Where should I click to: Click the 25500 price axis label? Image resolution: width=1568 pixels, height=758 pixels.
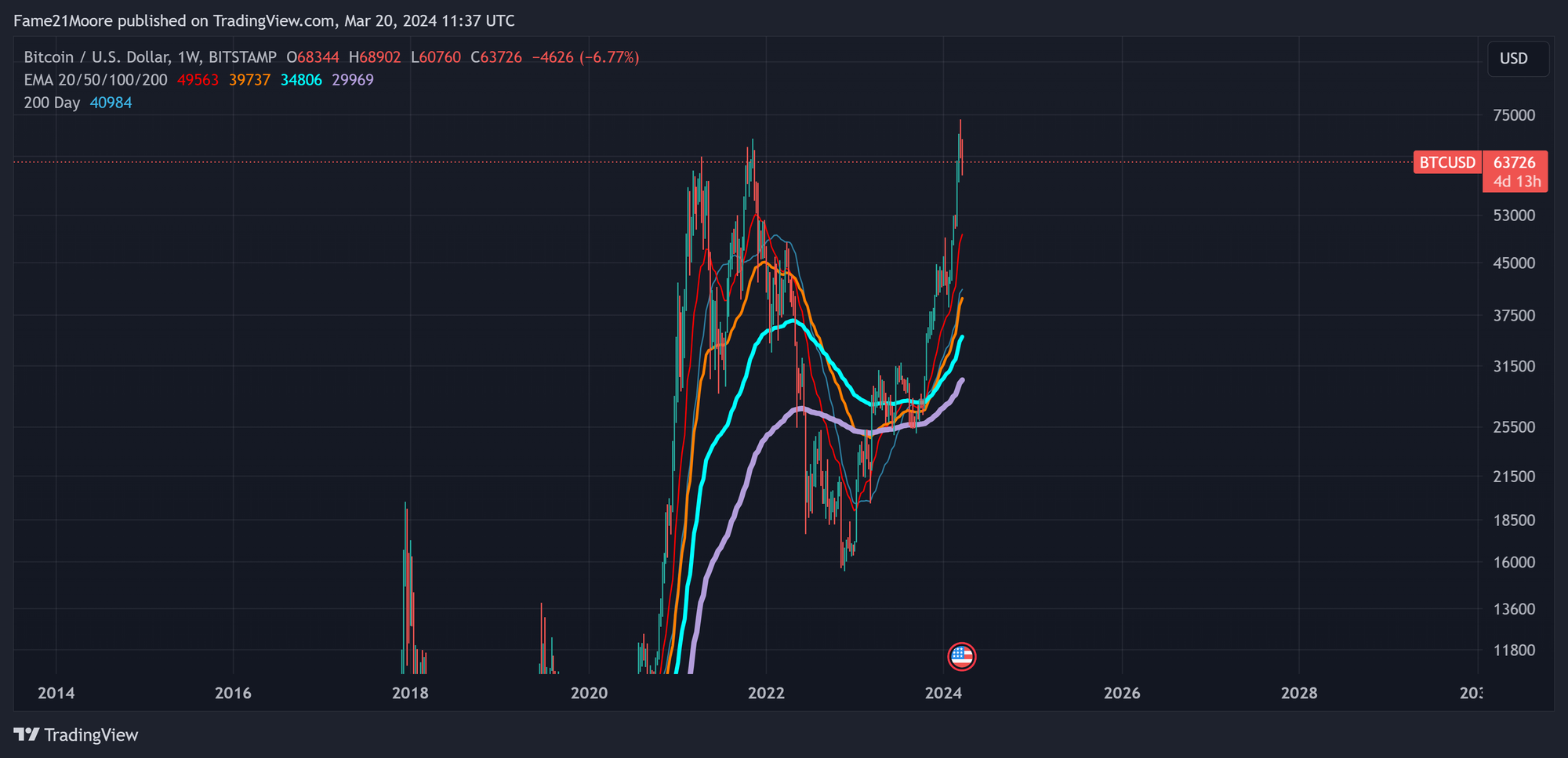pos(1514,427)
